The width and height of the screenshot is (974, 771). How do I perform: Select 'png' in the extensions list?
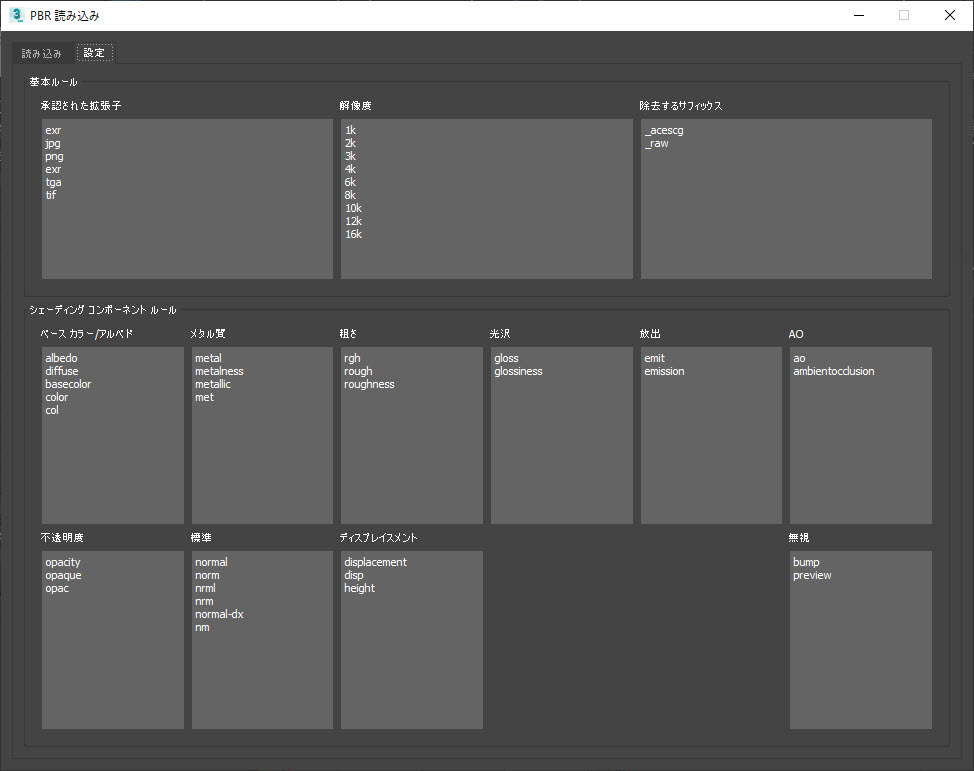point(54,157)
